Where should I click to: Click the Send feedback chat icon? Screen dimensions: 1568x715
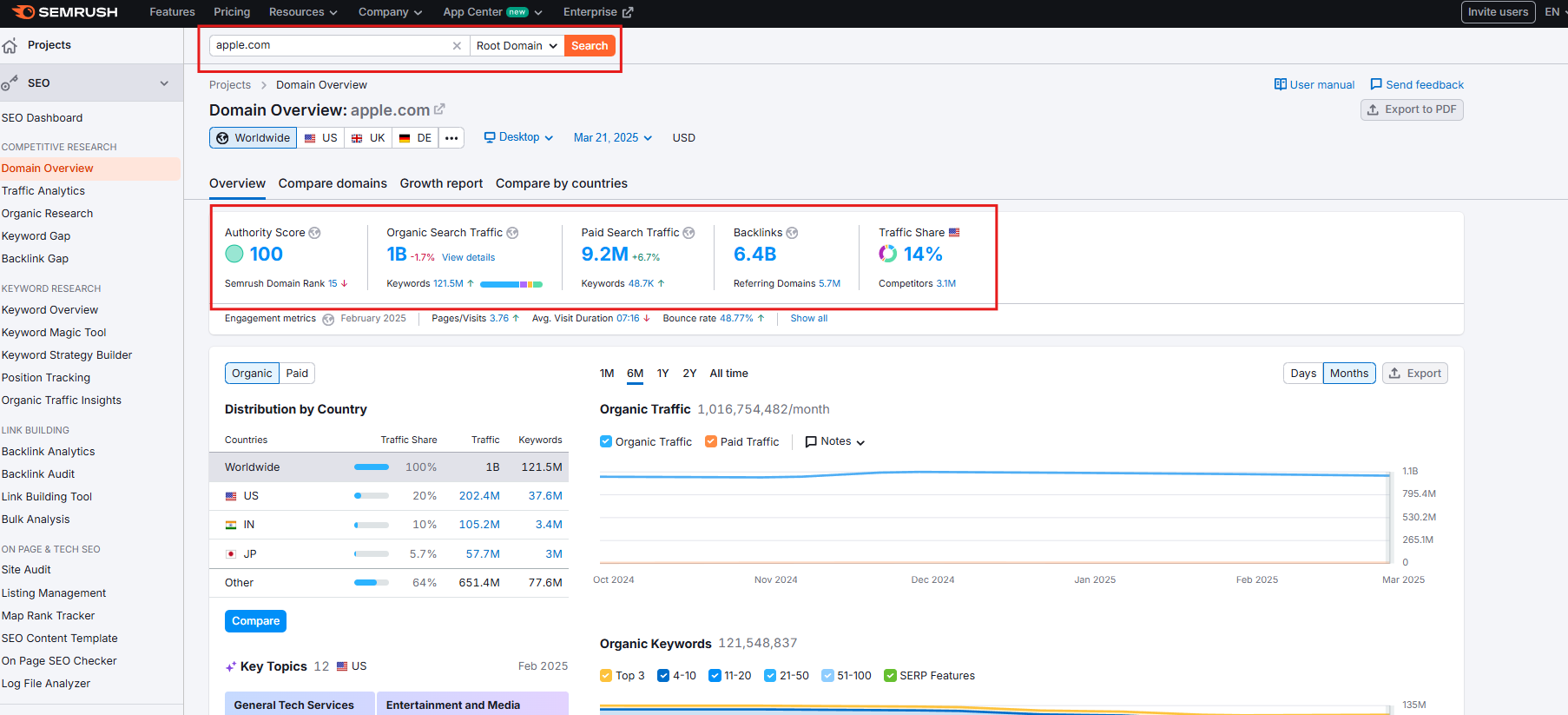[x=1376, y=84]
